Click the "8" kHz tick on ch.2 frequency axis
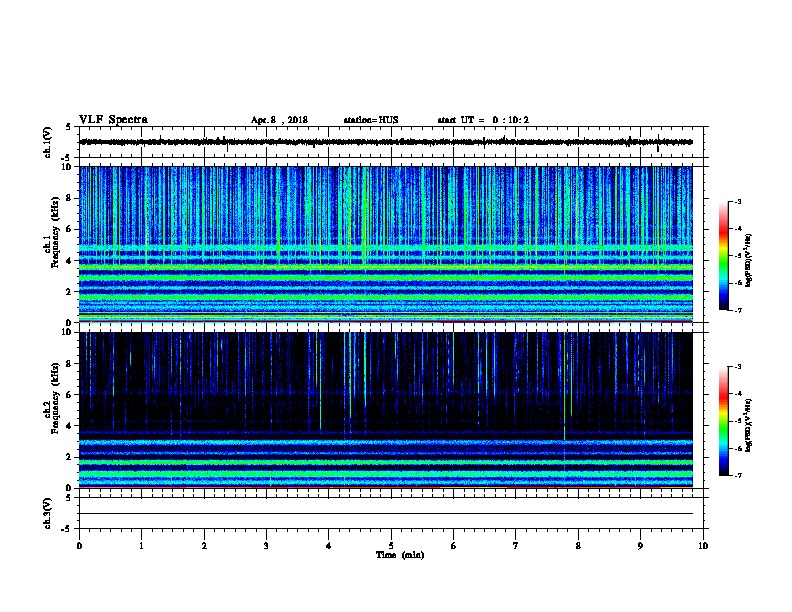Viewport: 792px width, 612px height. pyautogui.click(x=69, y=363)
